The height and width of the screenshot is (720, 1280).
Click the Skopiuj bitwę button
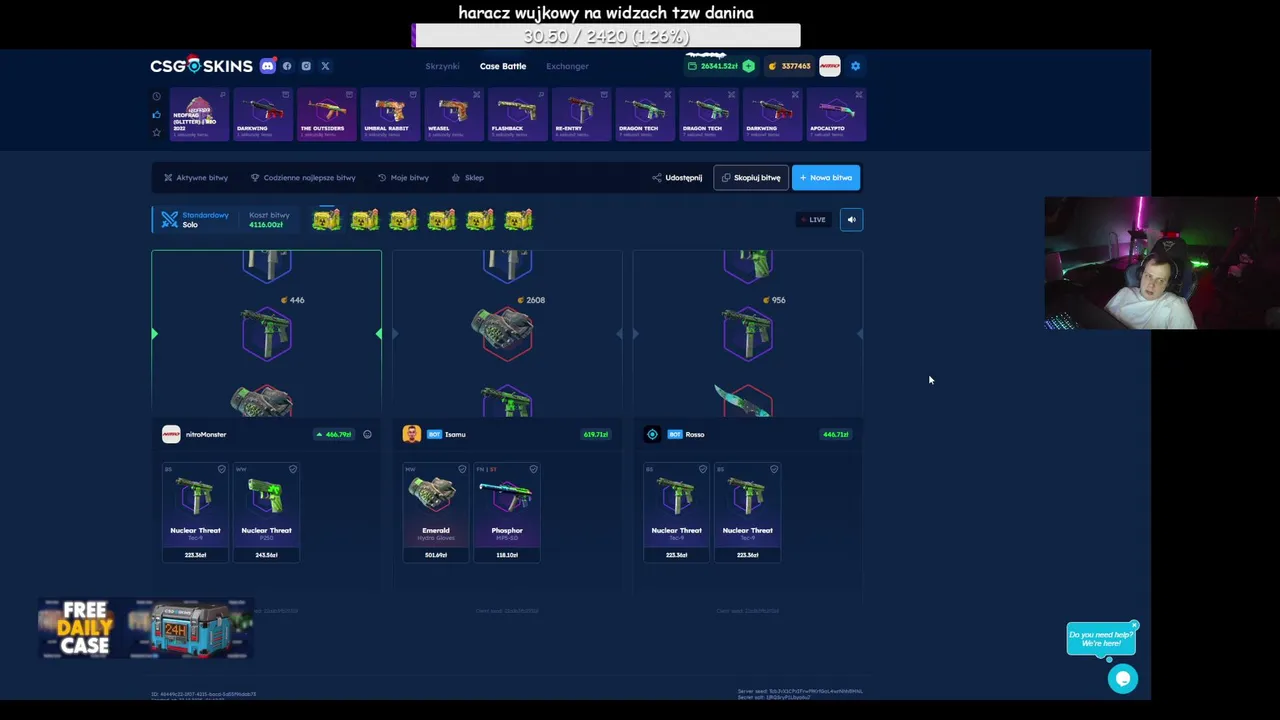(751, 178)
